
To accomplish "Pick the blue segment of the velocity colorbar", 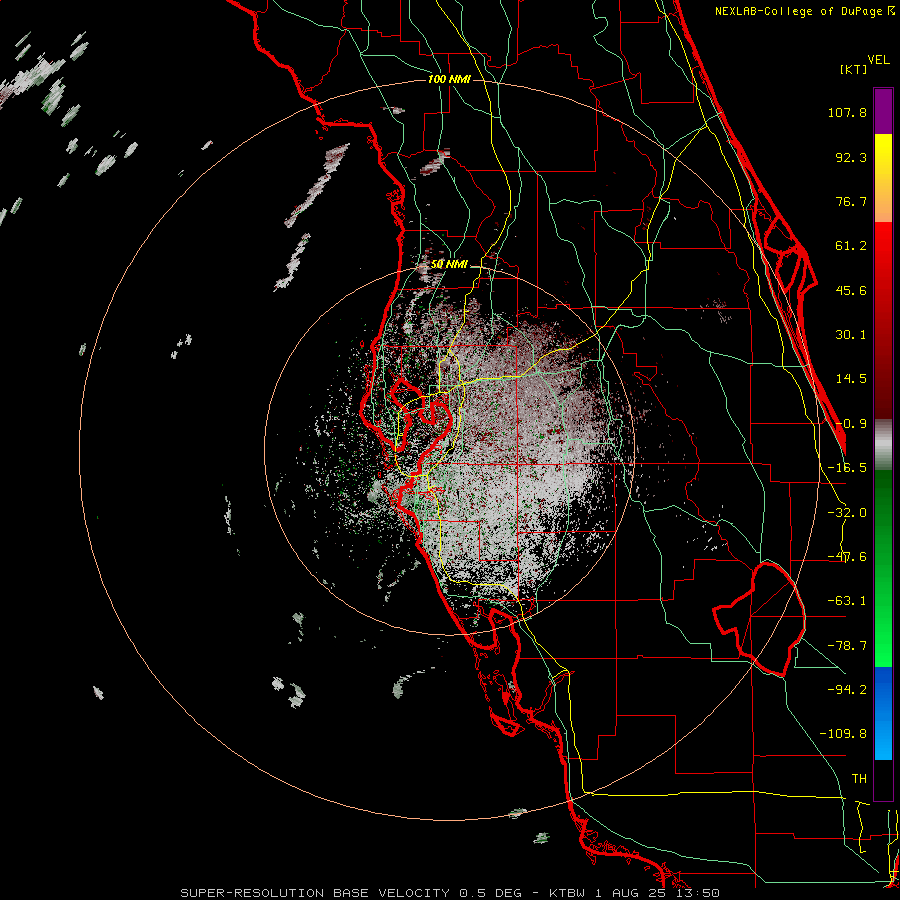I will coord(883,713).
